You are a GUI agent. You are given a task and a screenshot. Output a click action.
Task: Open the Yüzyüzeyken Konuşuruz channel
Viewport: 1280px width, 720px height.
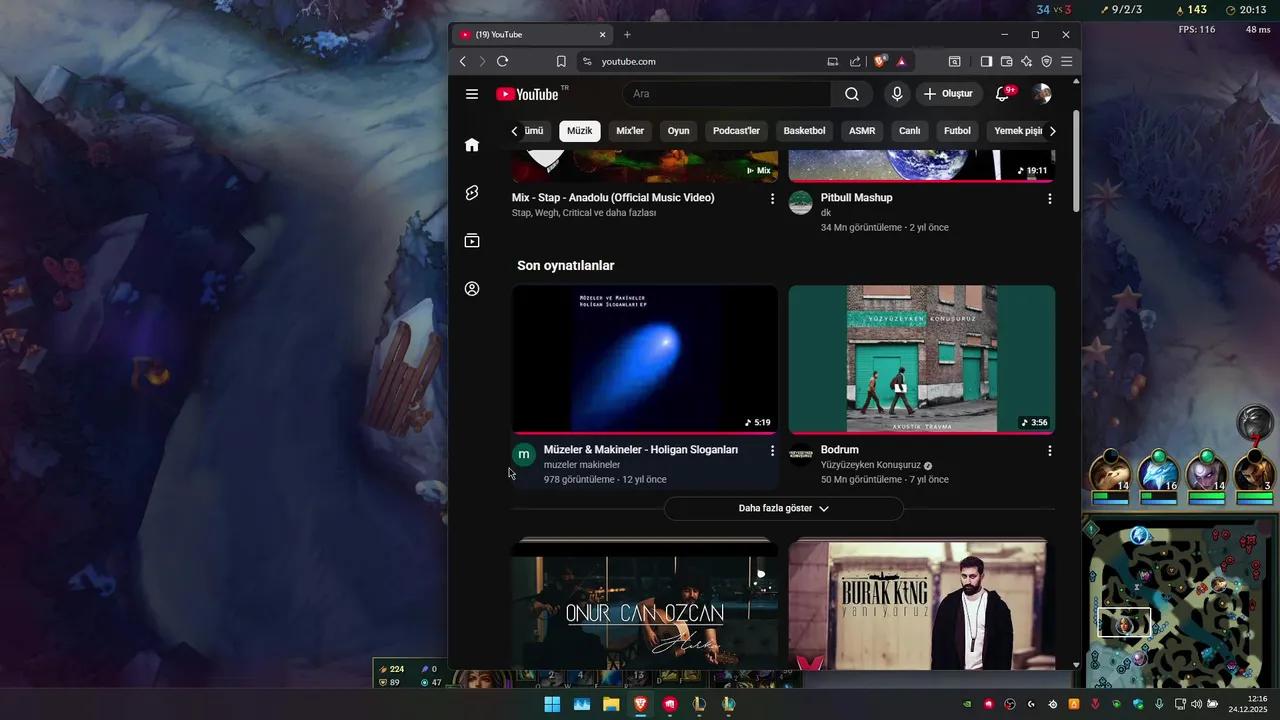pos(869,464)
